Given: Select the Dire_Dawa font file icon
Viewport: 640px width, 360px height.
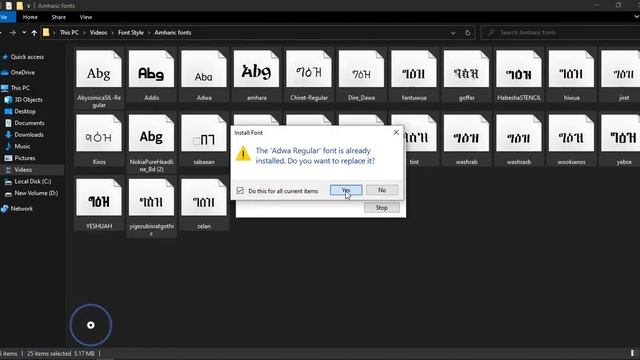Looking at the screenshot, I should pyautogui.click(x=361, y=69).
